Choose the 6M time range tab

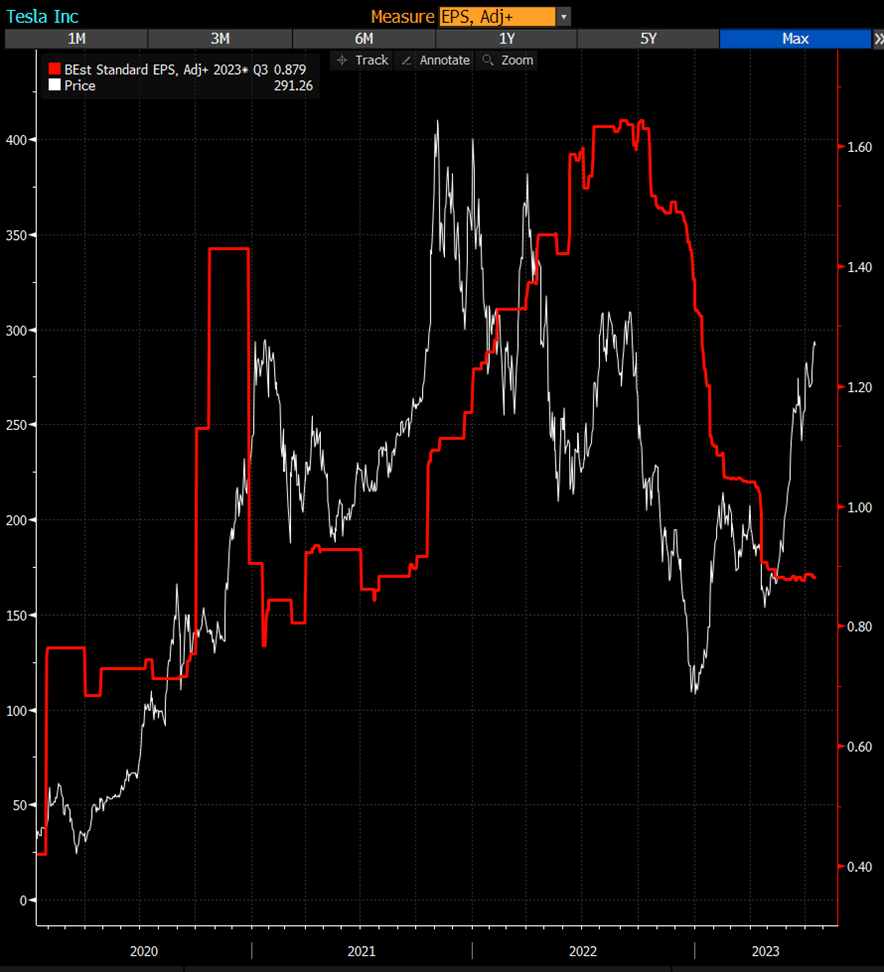click(x=363, y=38)
